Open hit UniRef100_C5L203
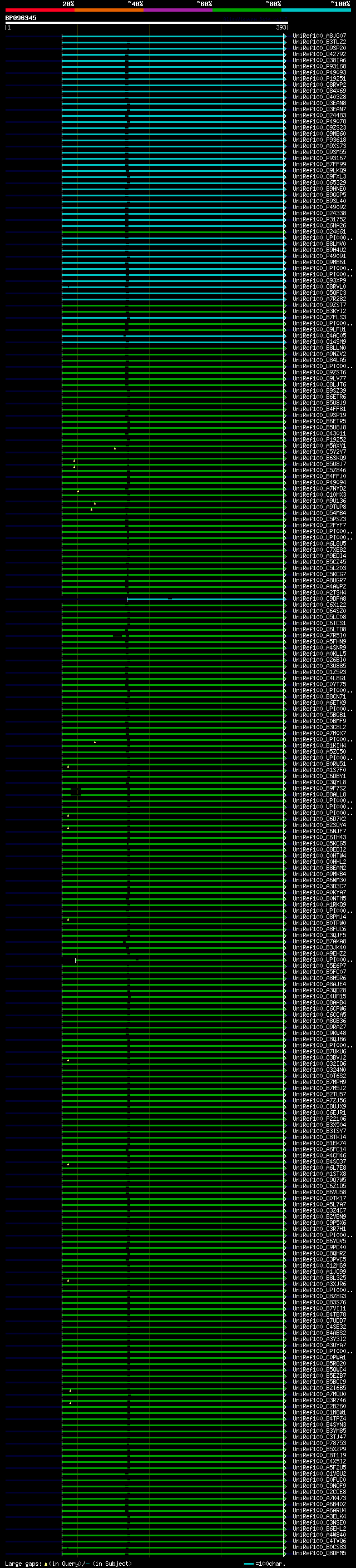The width and height of the screenshot is (356, 1568). pos(319,568)
